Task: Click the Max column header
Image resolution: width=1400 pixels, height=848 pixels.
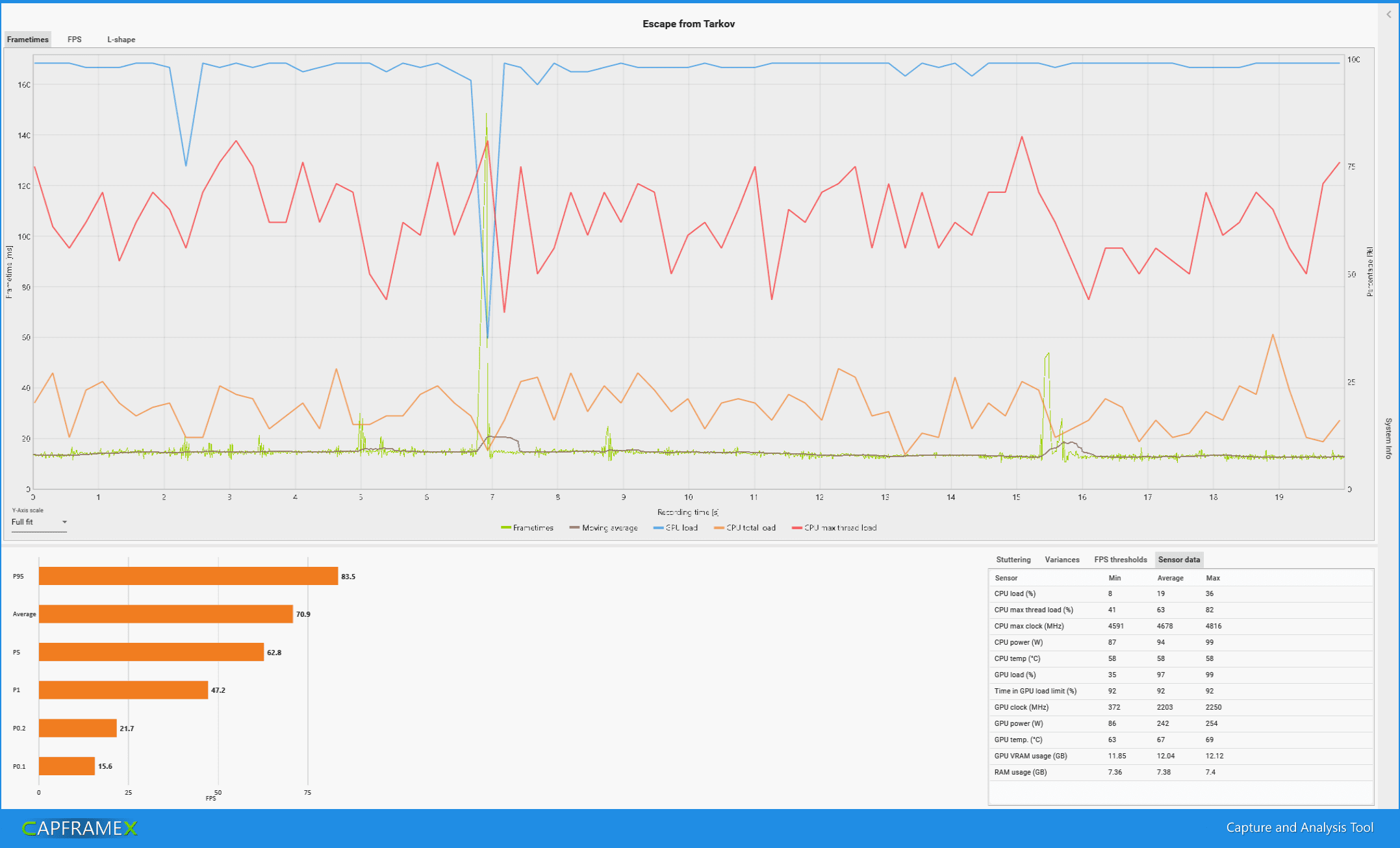Action: (x=1213, y=578)
